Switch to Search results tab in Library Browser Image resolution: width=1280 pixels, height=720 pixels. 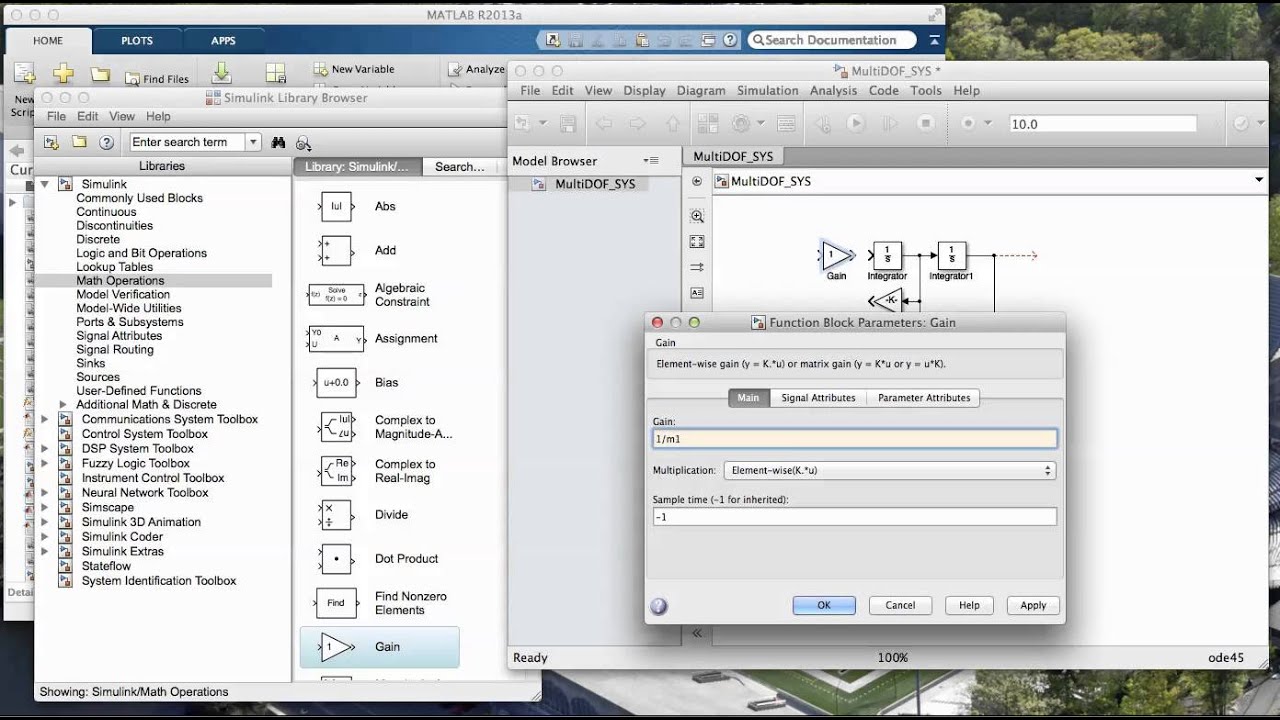[460, 167]
